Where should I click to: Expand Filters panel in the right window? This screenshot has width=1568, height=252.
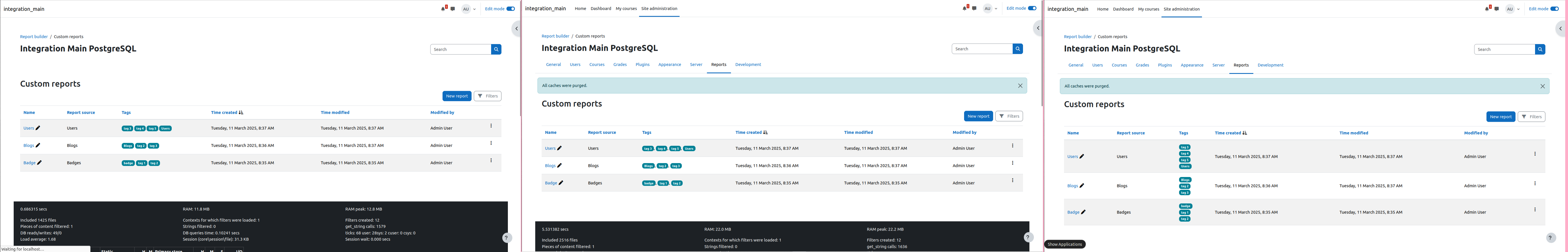point(1531,117)
